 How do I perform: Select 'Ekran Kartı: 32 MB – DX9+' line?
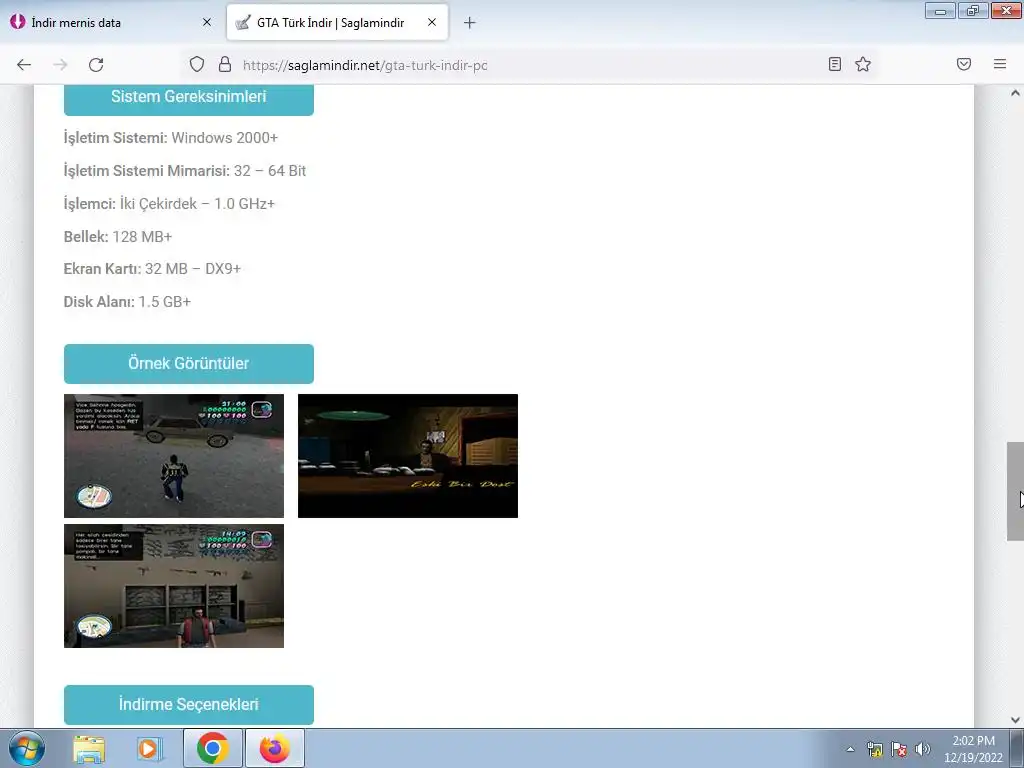[x=152, y=268]
